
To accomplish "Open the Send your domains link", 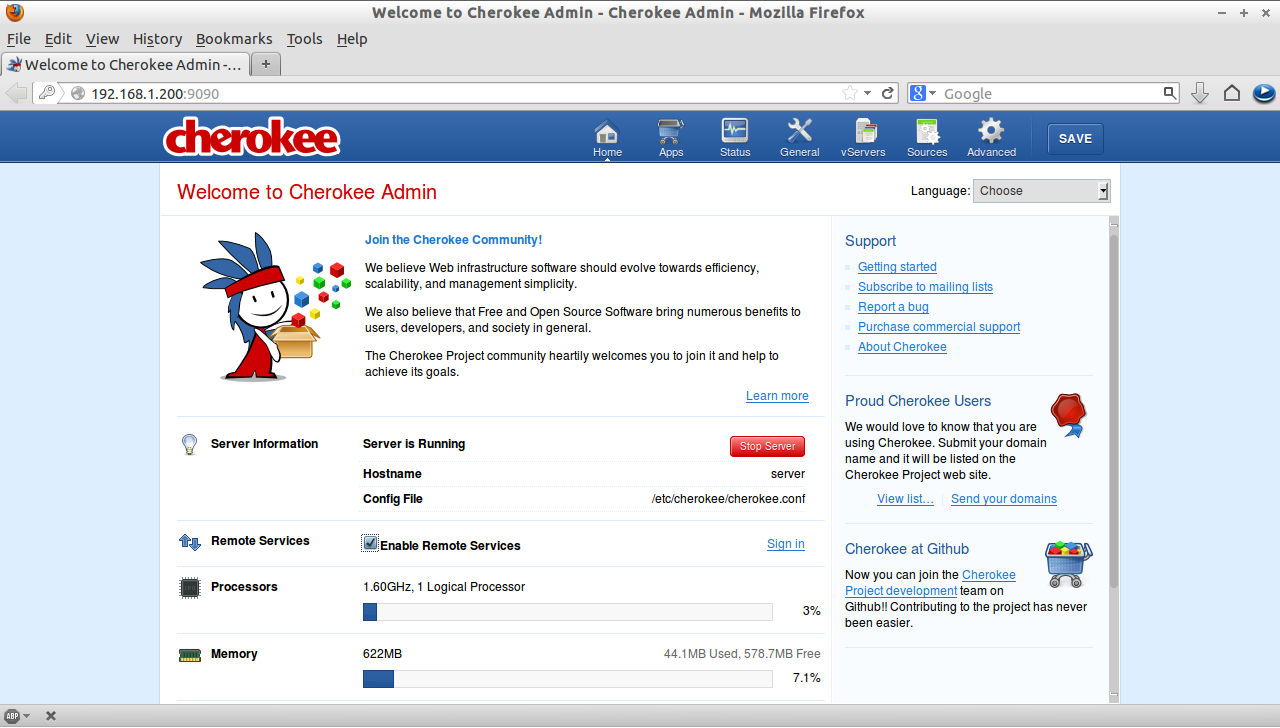I will click(x=1004, y=499).
